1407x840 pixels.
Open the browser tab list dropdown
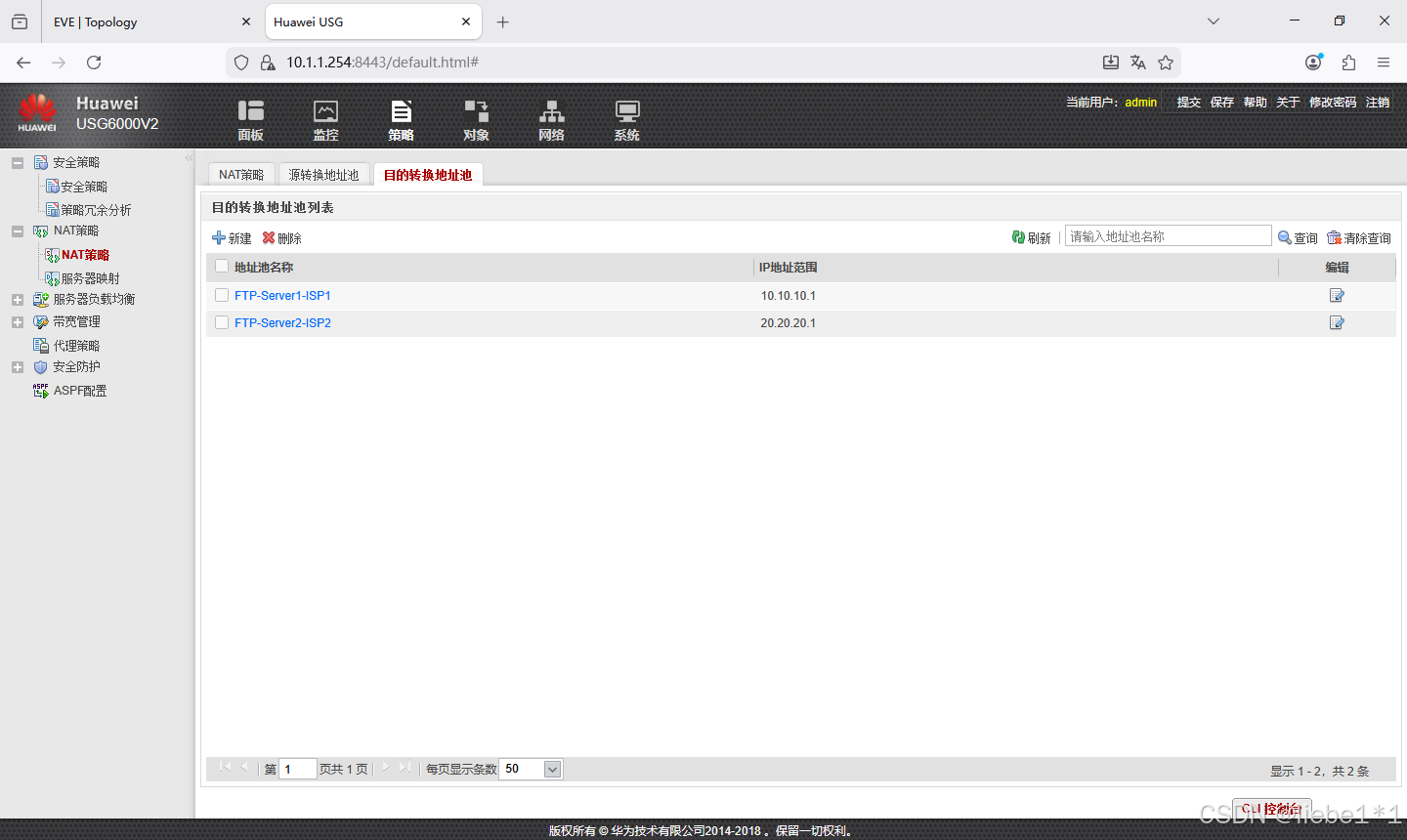[x=1214, y=21]
